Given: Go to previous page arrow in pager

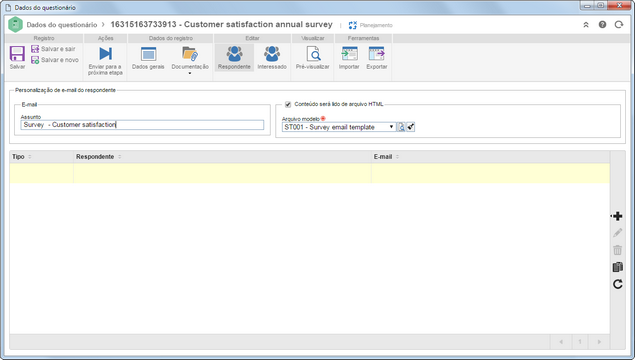Looking at the screenshot, I should 561,342.
